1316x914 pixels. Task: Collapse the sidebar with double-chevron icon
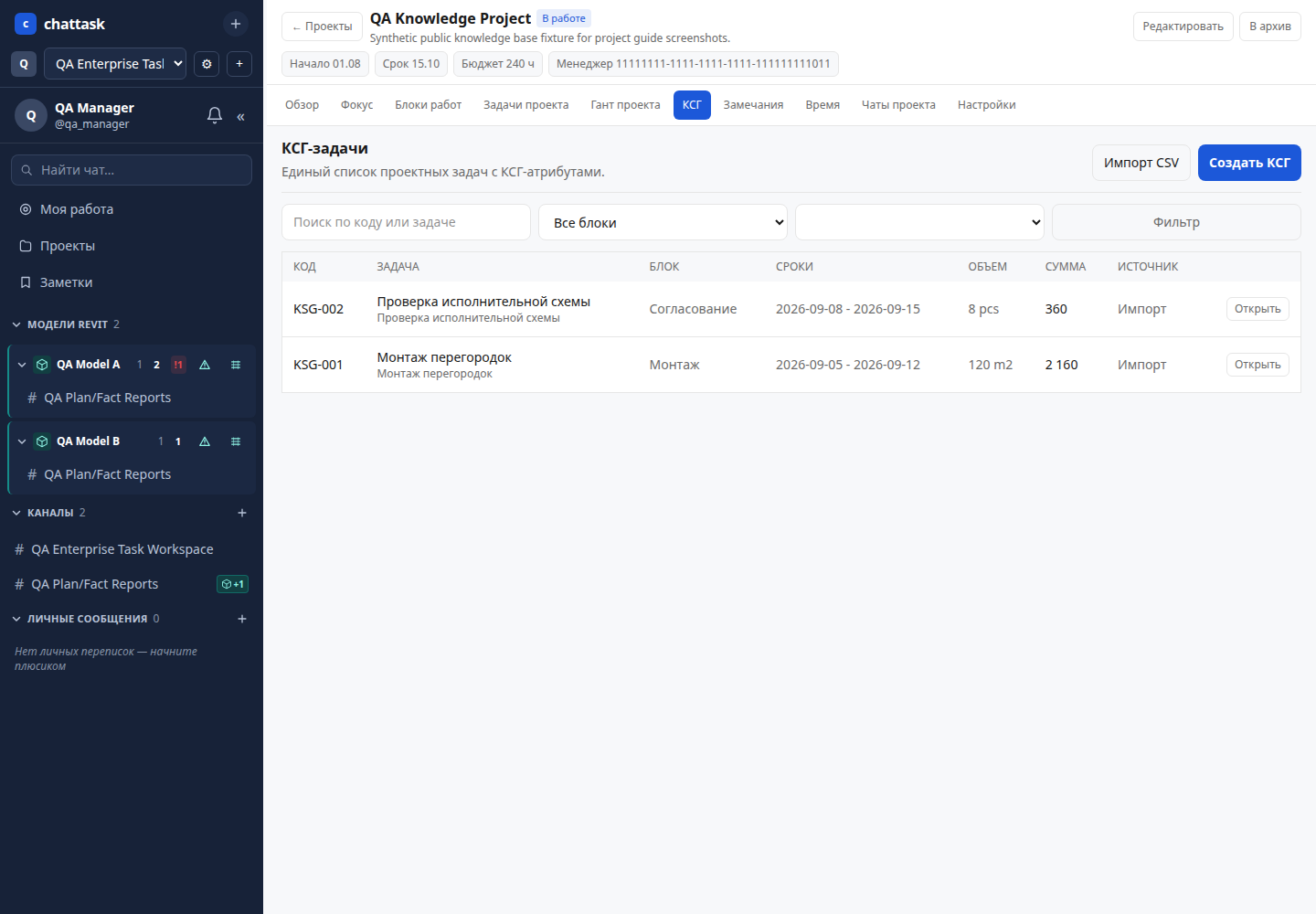coord(241,116)
